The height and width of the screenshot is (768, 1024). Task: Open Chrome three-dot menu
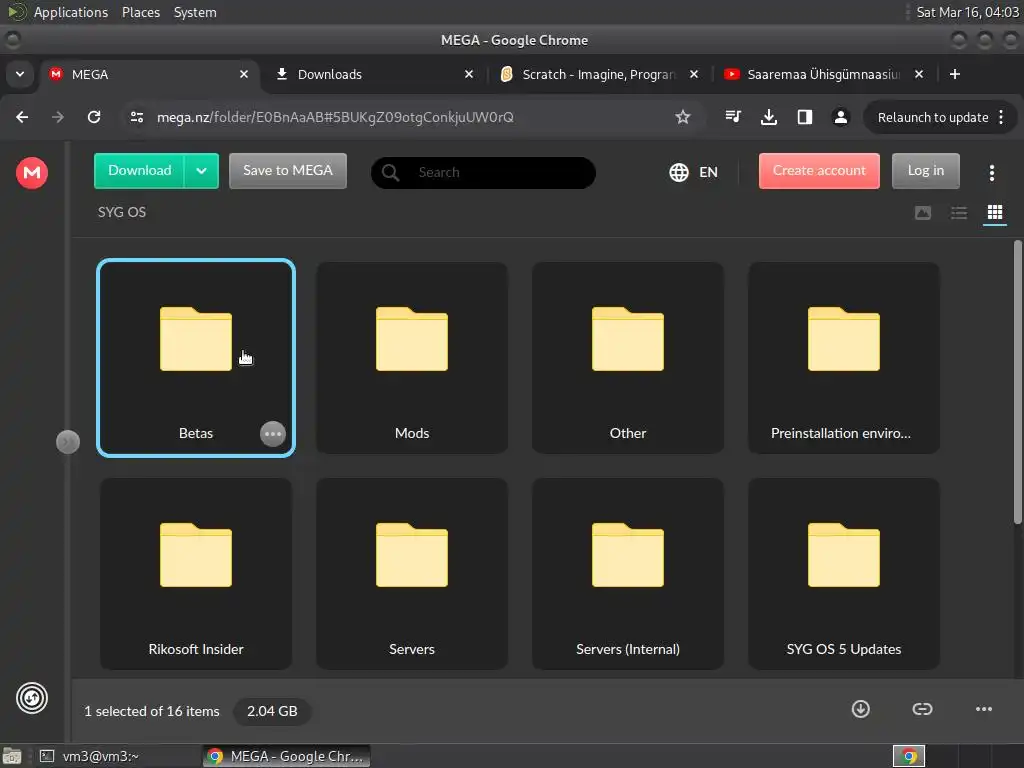click(1001, 118)
